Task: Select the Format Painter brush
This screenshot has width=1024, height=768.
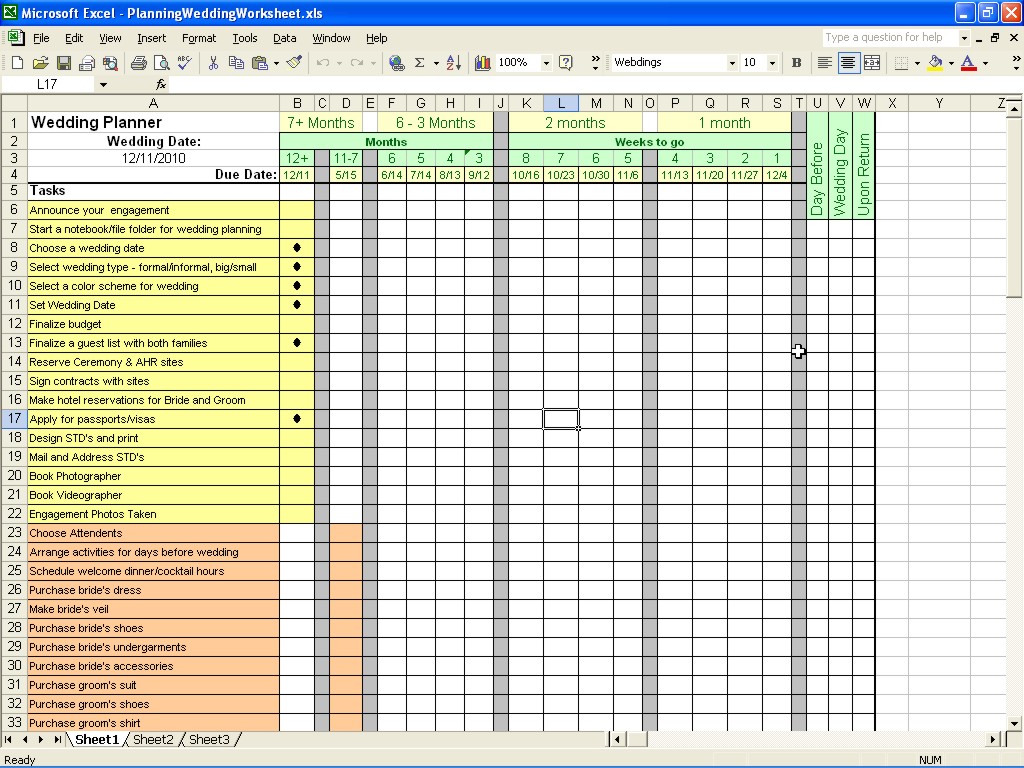Action: [293, 63]
